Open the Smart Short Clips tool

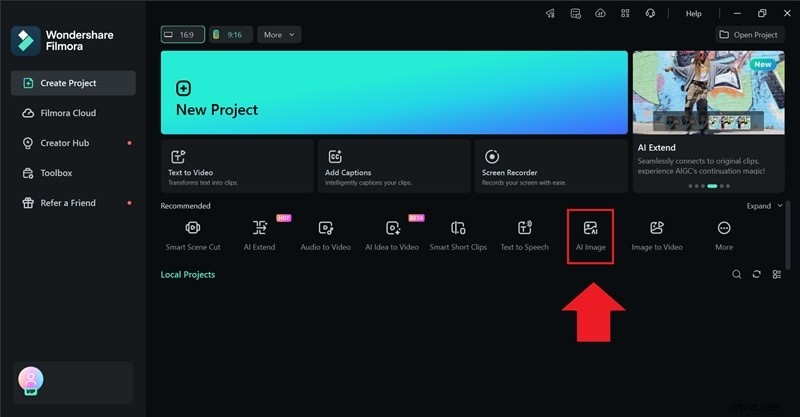(458, 234)
